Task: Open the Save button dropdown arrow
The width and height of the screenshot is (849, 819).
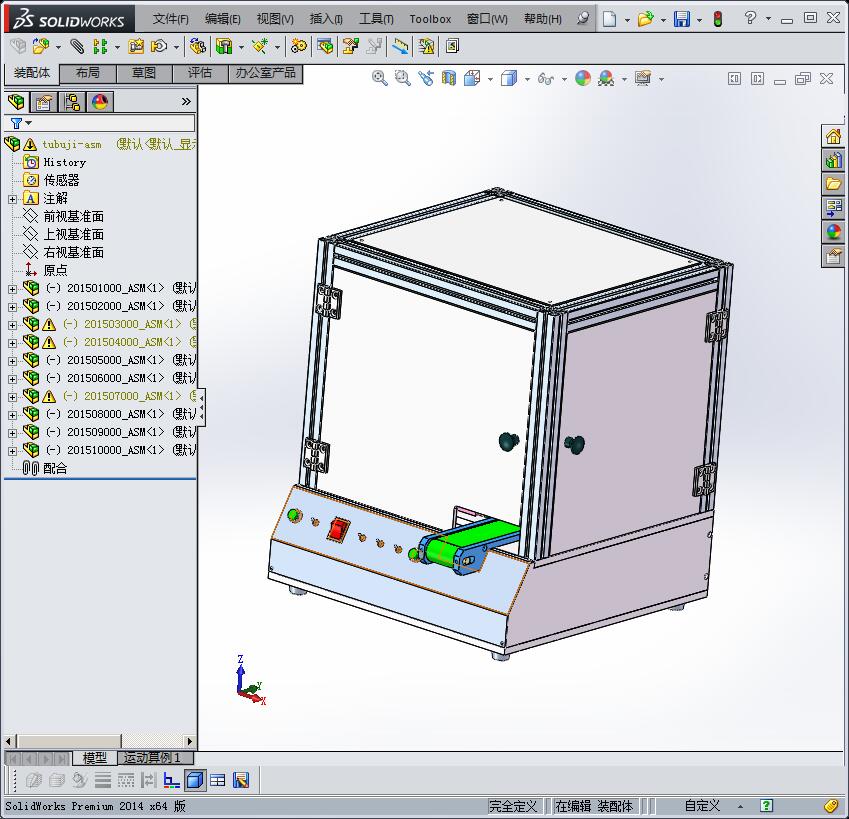Action: point(699,20)
